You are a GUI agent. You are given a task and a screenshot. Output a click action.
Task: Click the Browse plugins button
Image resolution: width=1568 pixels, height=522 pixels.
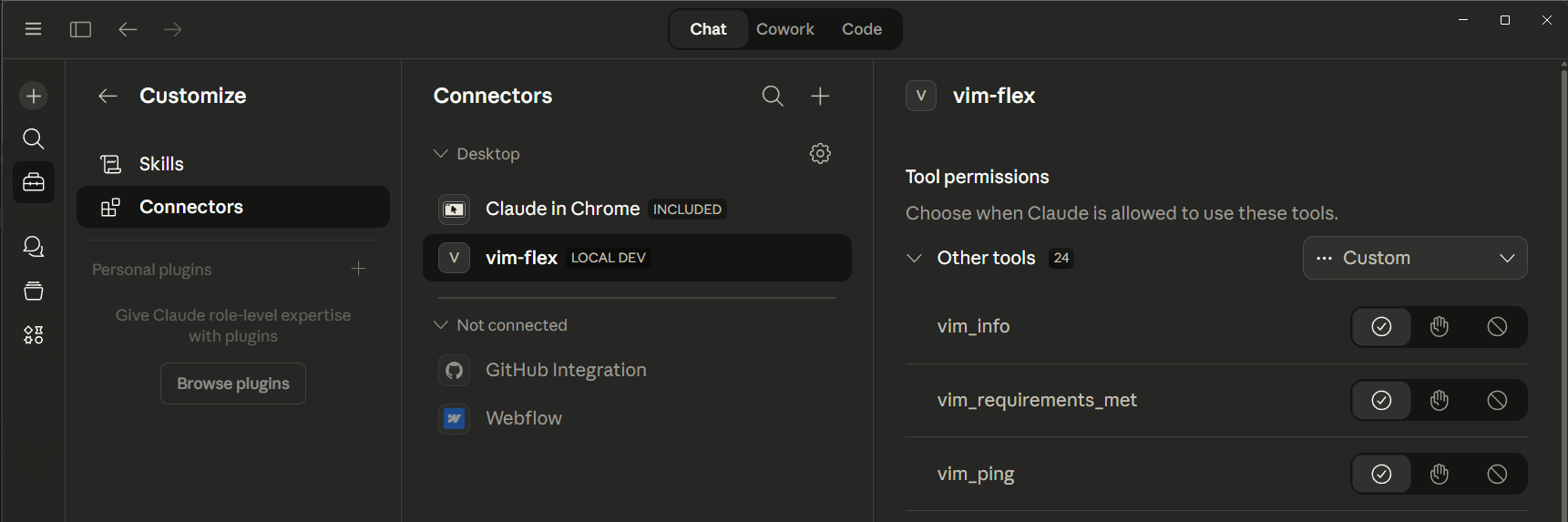tap(233, 384)
